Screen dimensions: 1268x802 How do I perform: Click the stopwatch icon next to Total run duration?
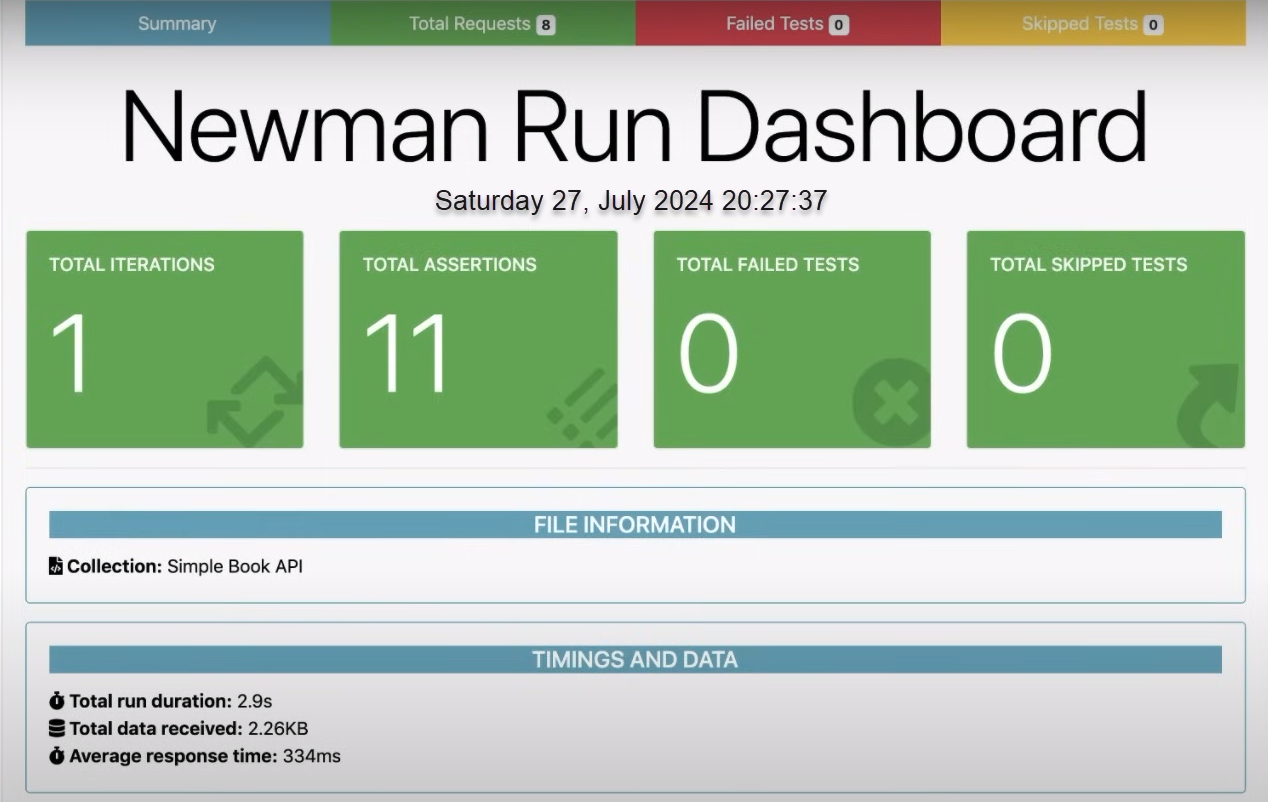click(55, 700)
